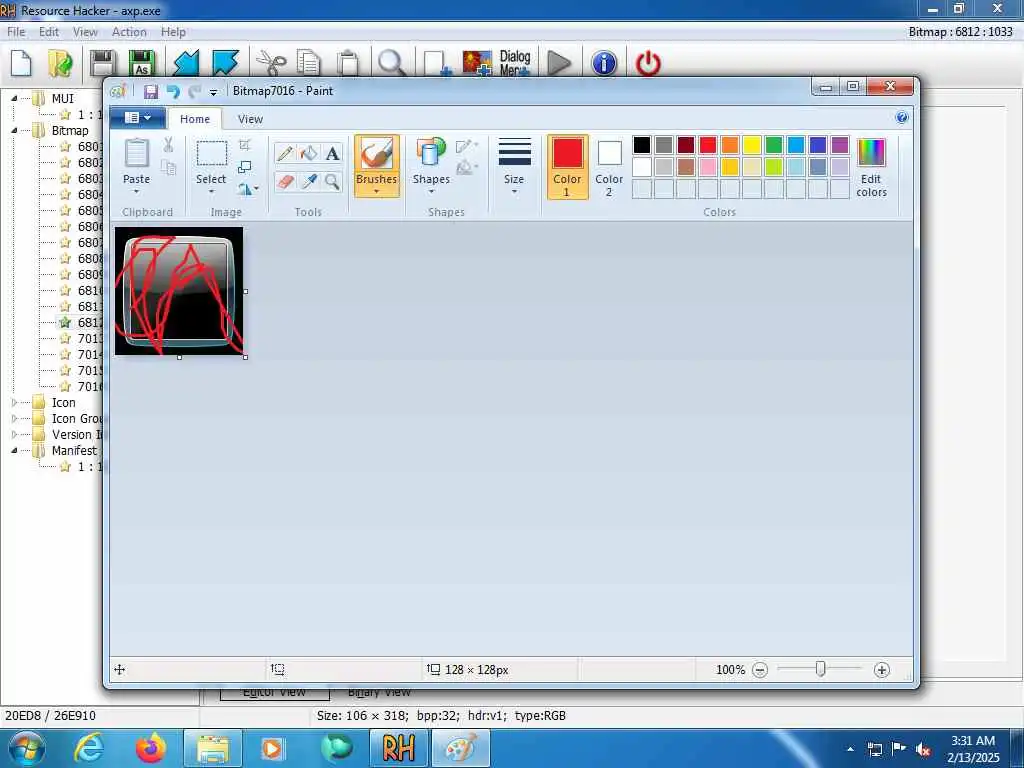Screen dimensions: 1024x768
Task: Click the Undo arrow in Paint title bar
Action: click(x=173, y=91)
